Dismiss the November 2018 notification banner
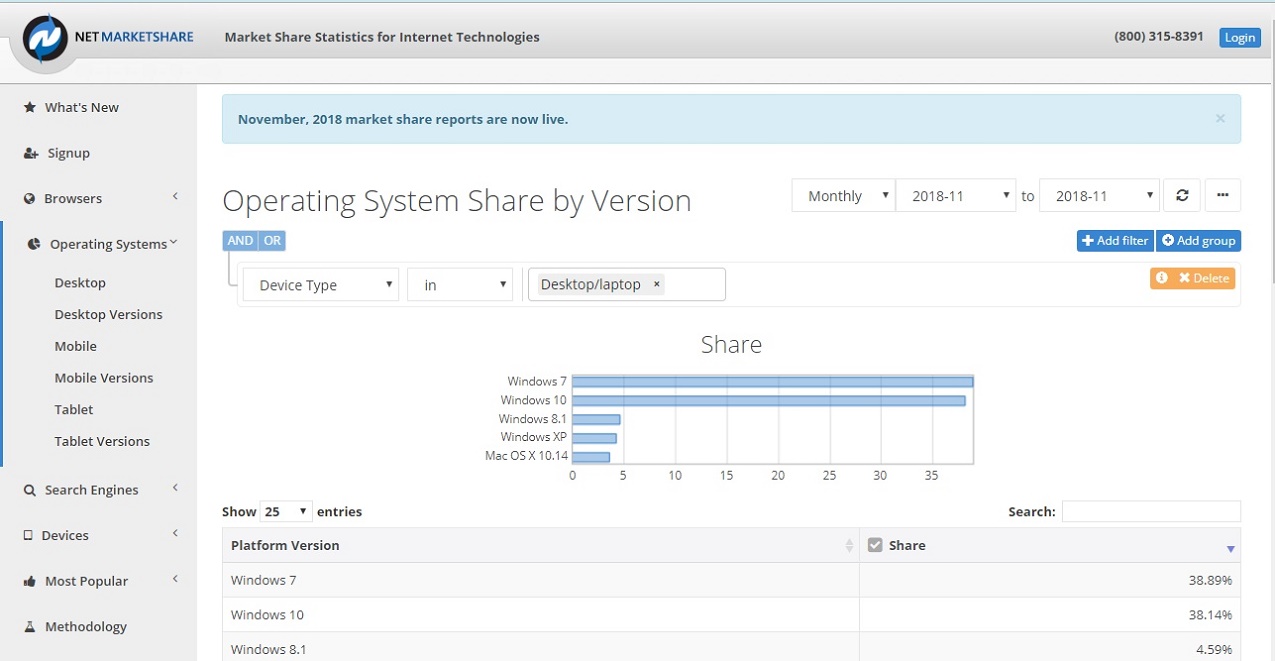 (x=1220, y=118)
